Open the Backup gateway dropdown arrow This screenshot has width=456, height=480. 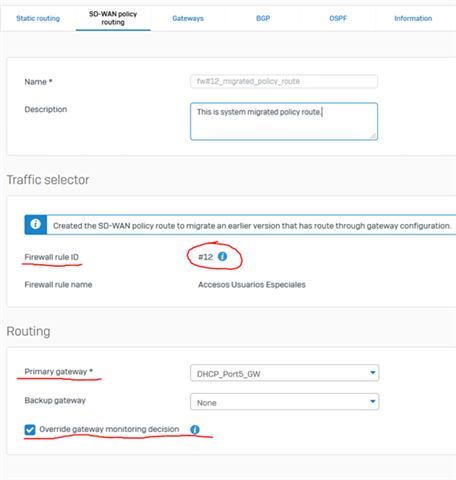pyautogui.click(x=373, y=401)
